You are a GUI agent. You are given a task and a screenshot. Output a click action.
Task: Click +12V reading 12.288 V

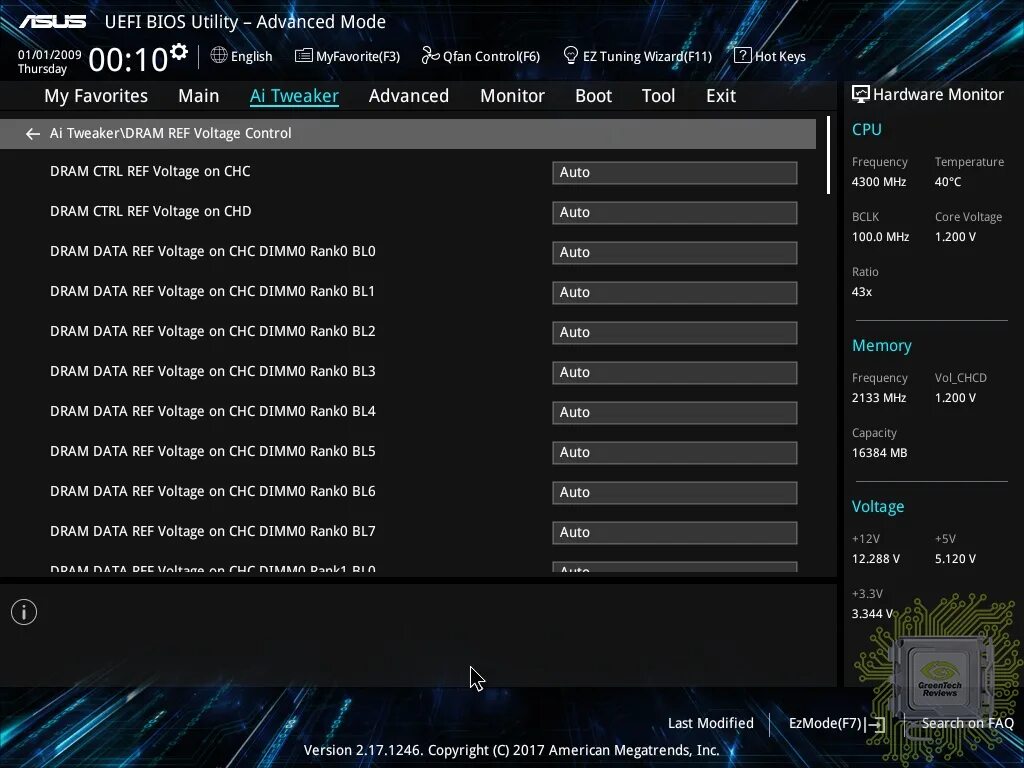[x=876, y=559]
